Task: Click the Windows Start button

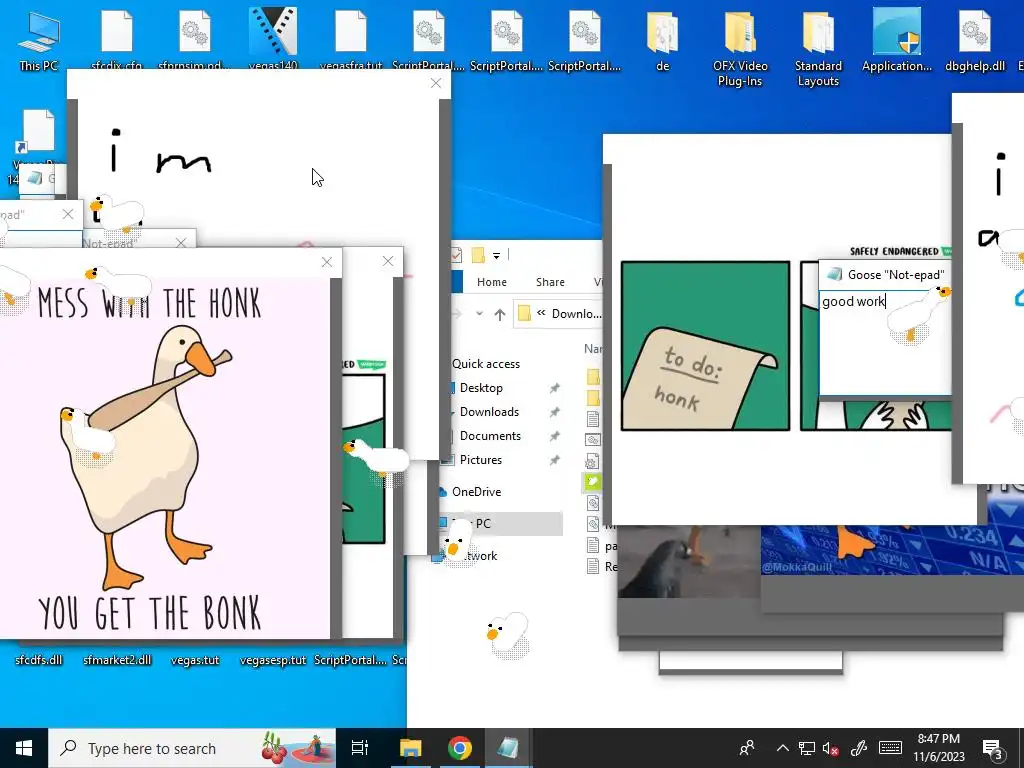Action: coord(24,748)
